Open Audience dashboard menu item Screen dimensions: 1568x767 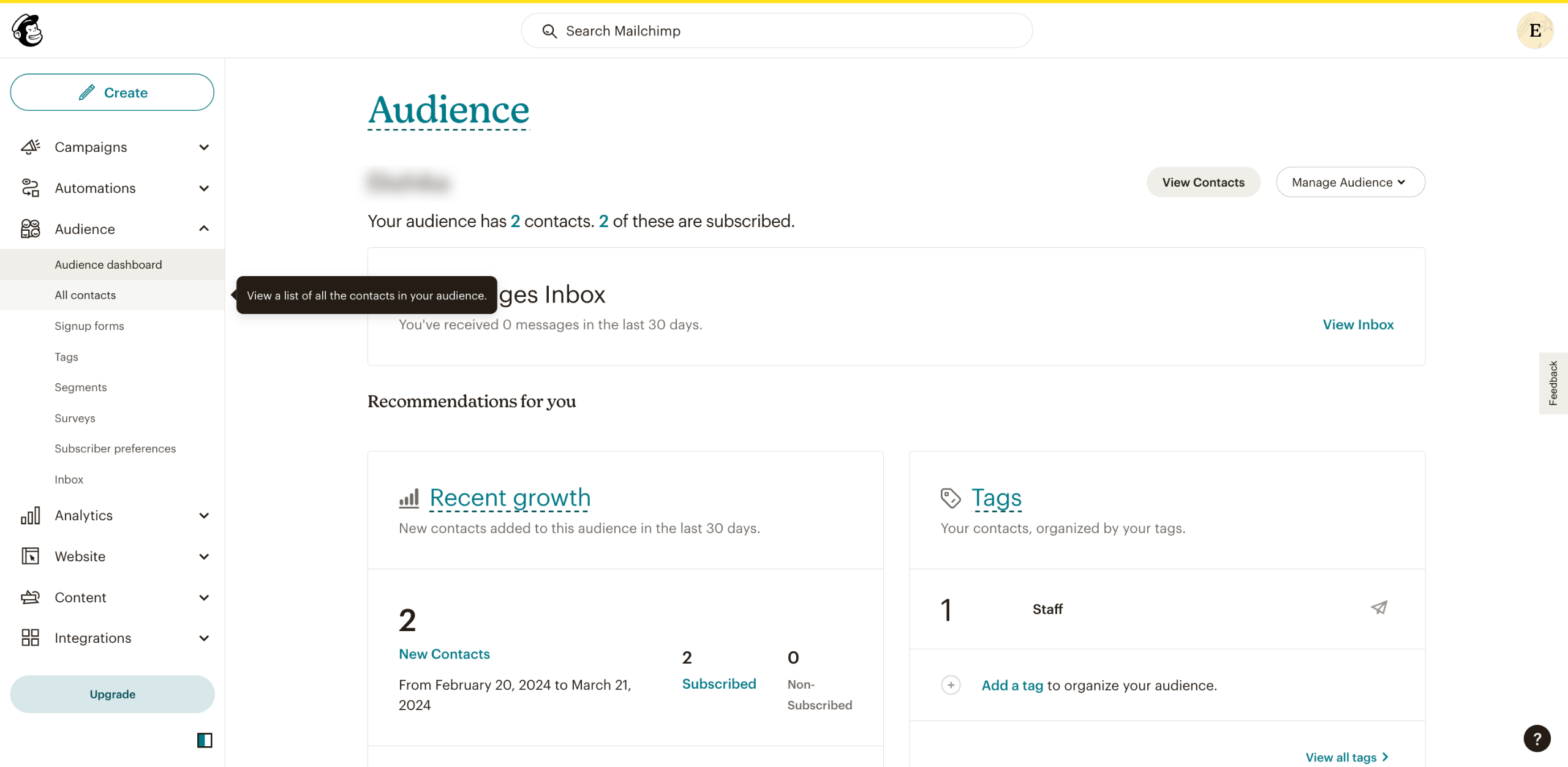[112, 264]
